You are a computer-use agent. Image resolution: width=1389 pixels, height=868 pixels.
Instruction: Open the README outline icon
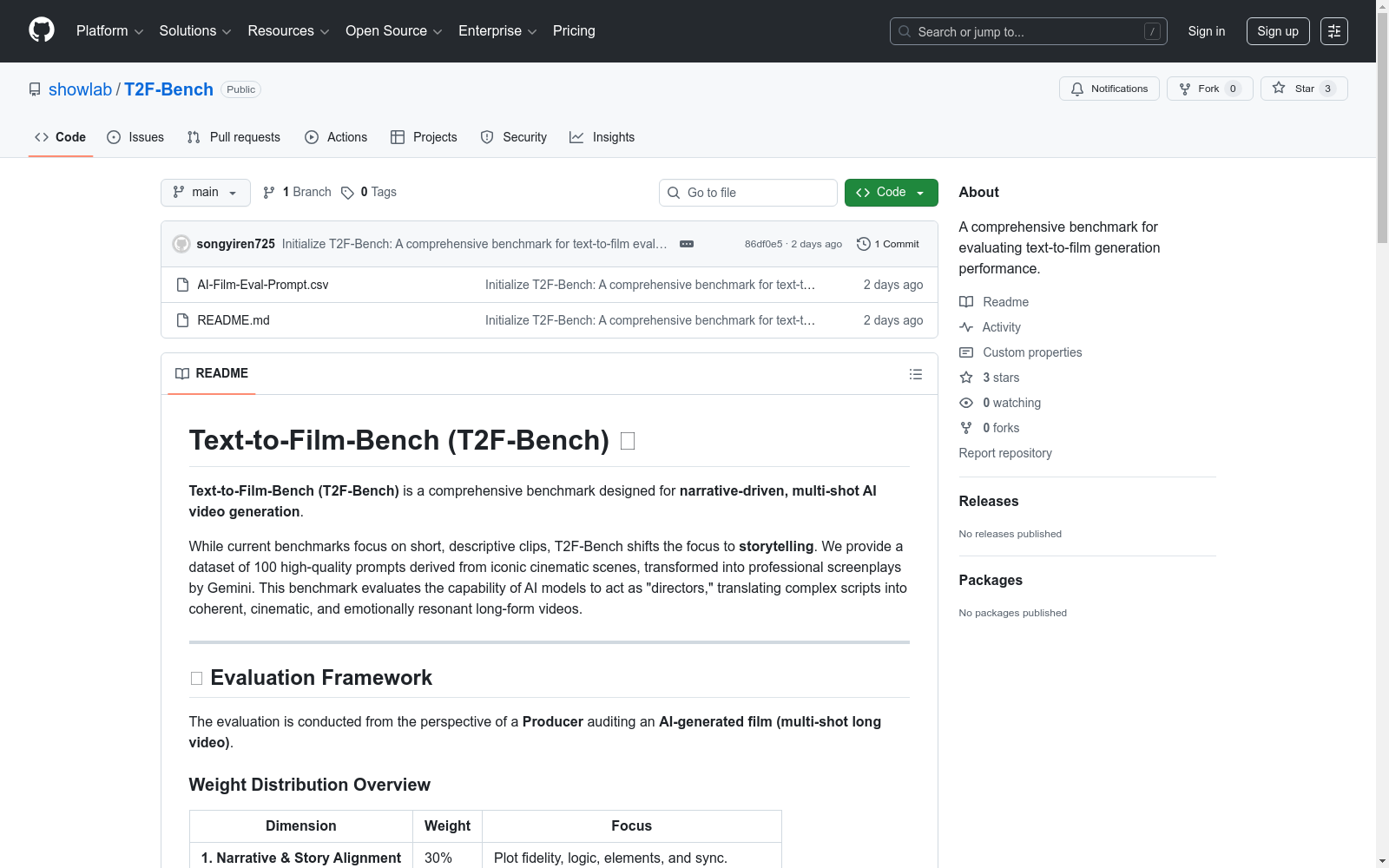tap(916, 374)
